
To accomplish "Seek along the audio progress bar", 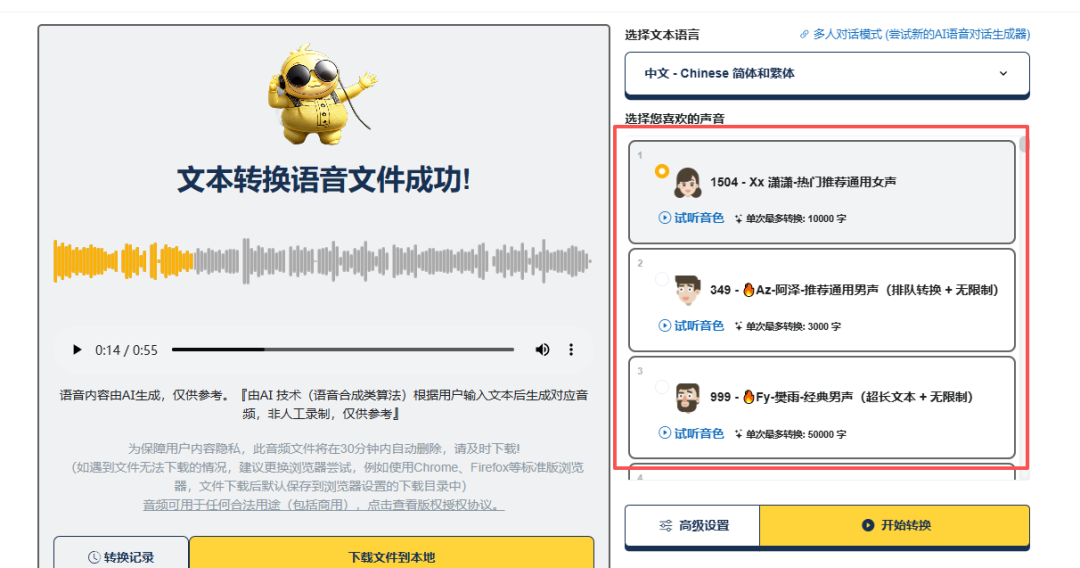I will [x=343, y=350].
